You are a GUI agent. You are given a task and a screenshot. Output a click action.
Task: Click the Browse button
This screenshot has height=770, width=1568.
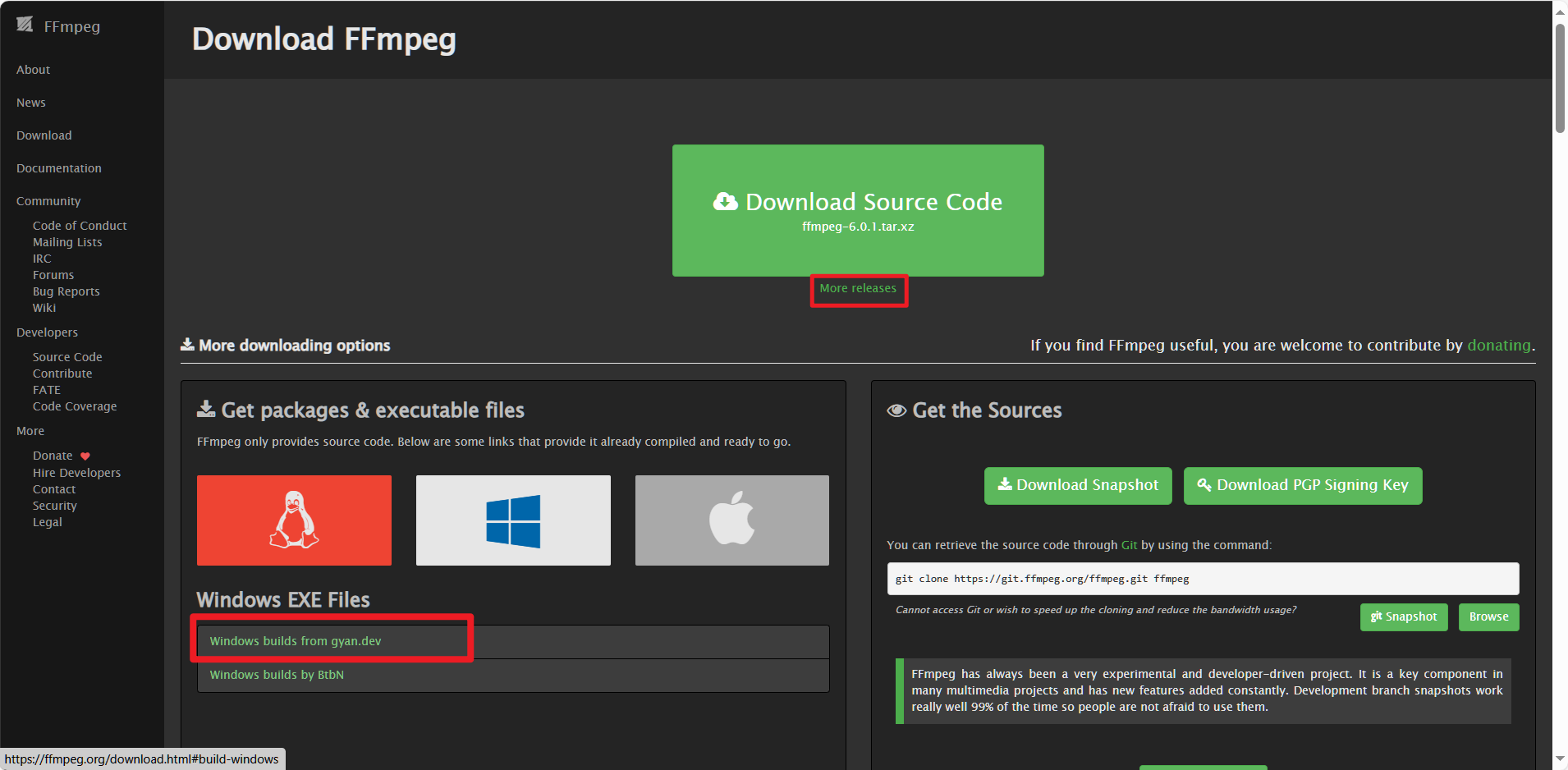coord(1488,617)
